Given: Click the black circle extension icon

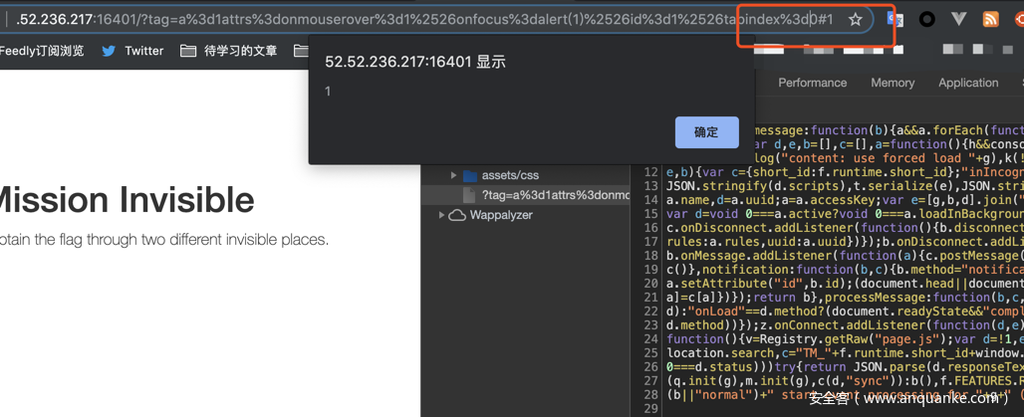Looking at the screenshot, I should click(927, 19).
